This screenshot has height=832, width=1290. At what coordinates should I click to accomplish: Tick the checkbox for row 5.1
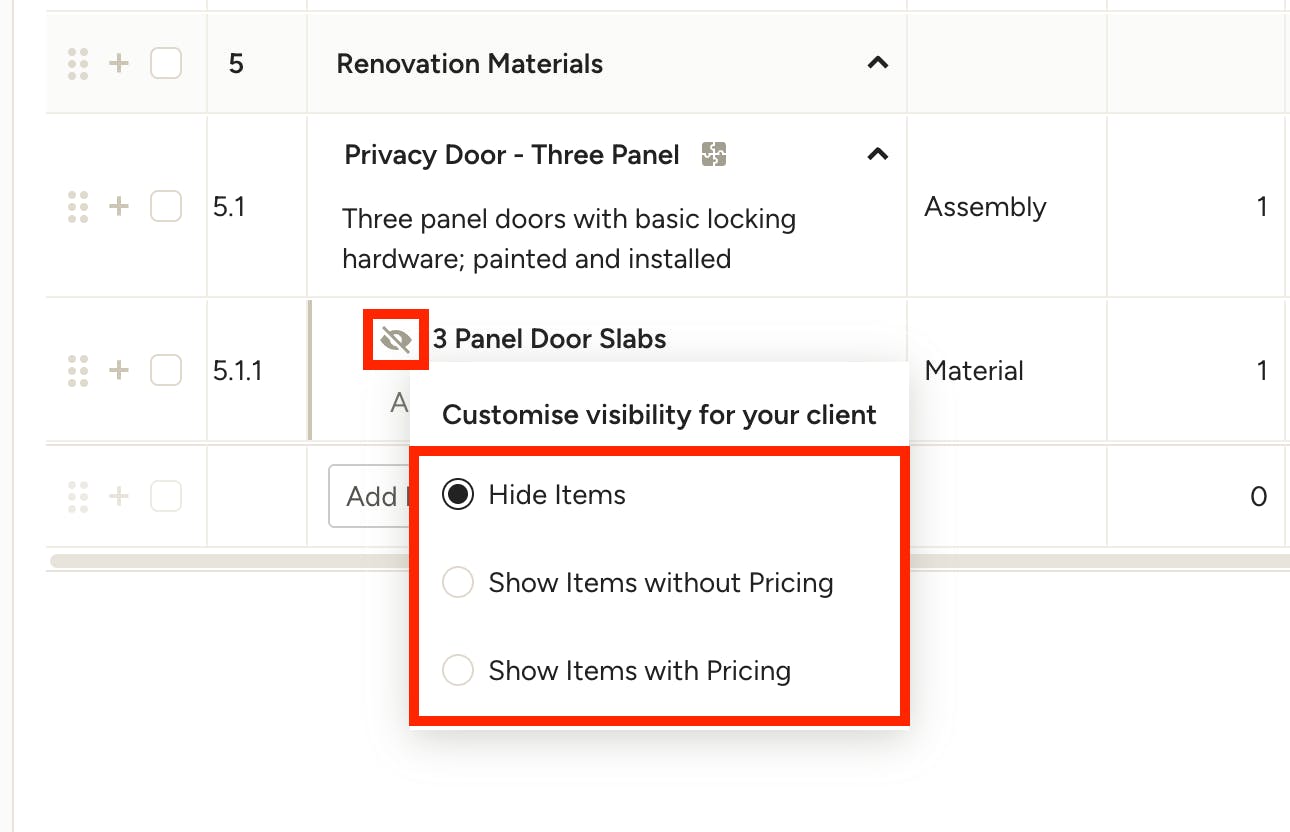point(166,207)
